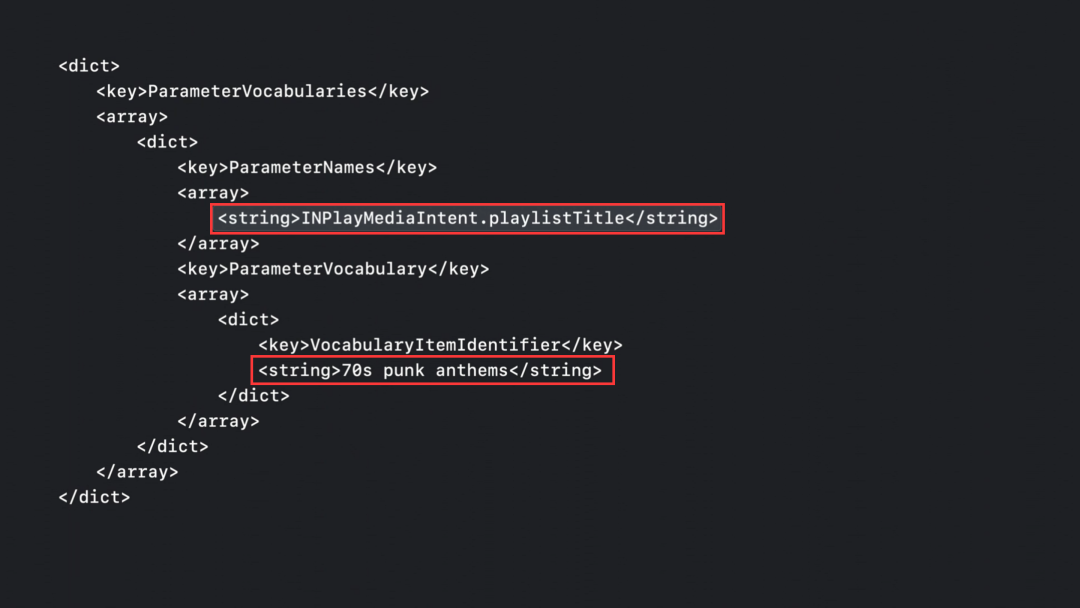Screen dimensions: 1080x608
Task: Click the word anthems in the string
Action: pos(472,370)
